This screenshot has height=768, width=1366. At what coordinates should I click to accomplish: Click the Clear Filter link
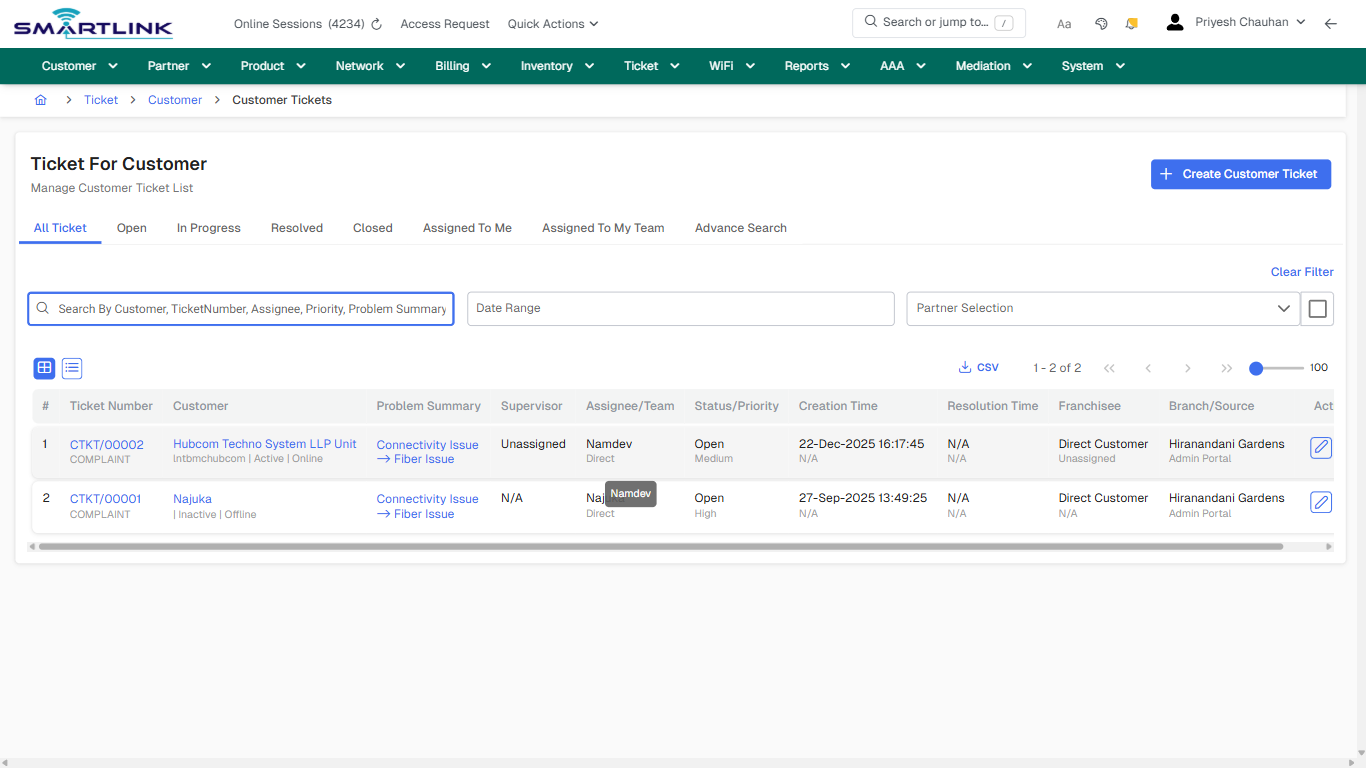pyautogui.click(x=1301, y=271)
